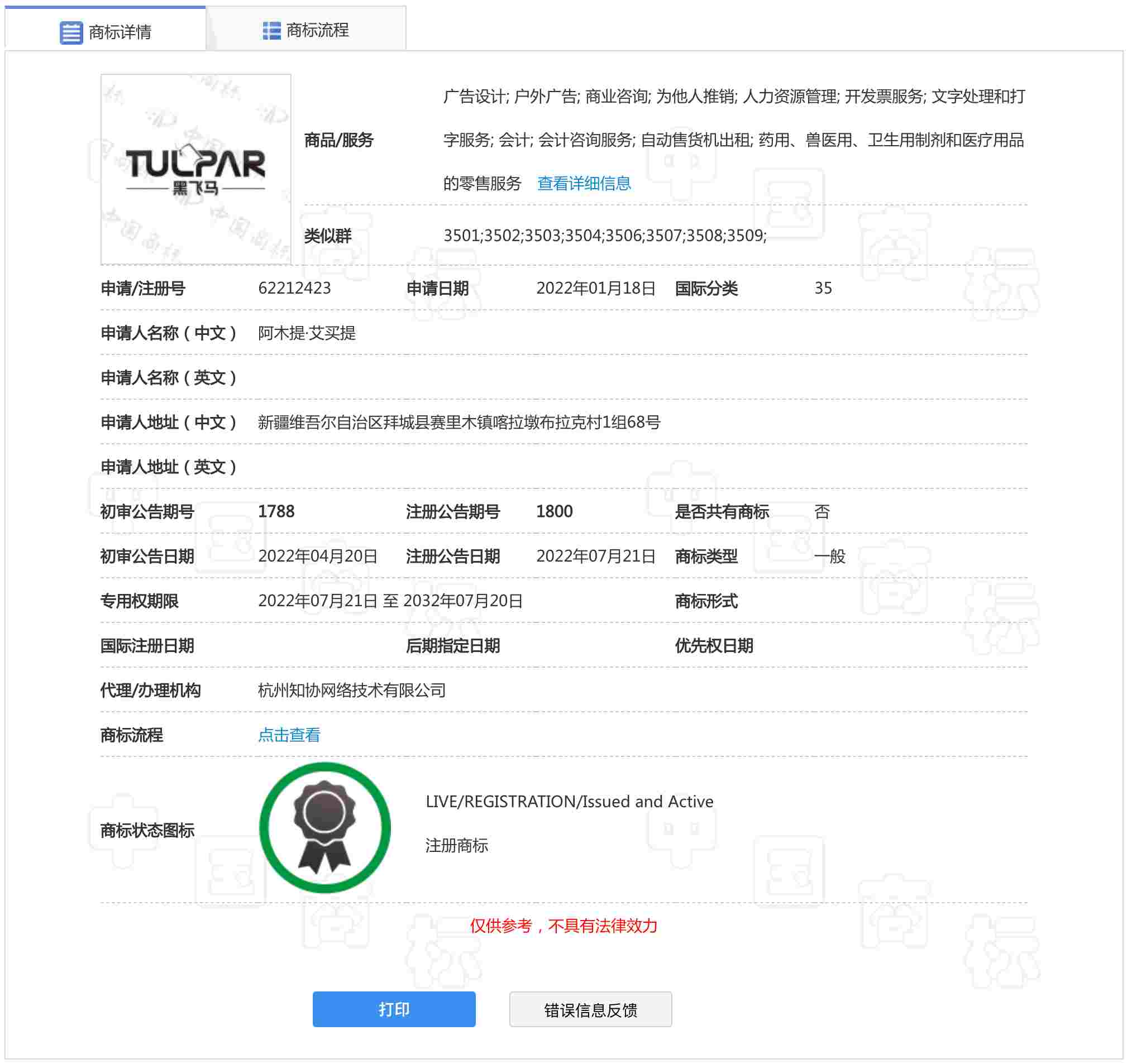The height and width of the screenshot is (1064, 1127).
Task: Click the LIVE/REGISTRATION/Issued and Active status text
Action: (x=569, y=801)
